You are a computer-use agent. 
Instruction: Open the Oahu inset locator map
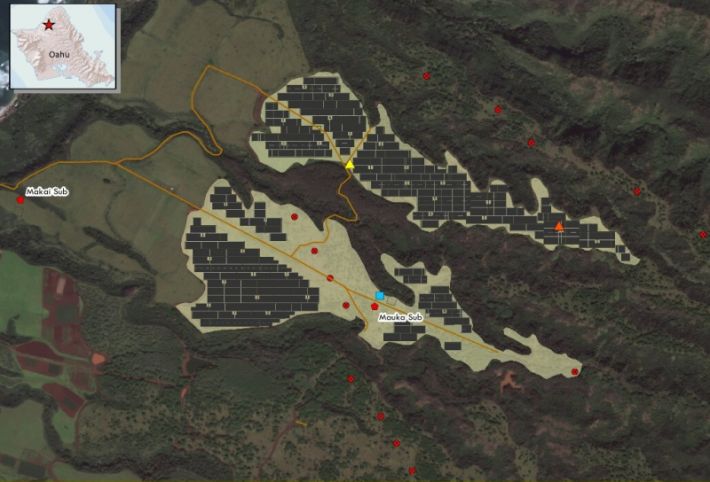click(x=63, y=46)
